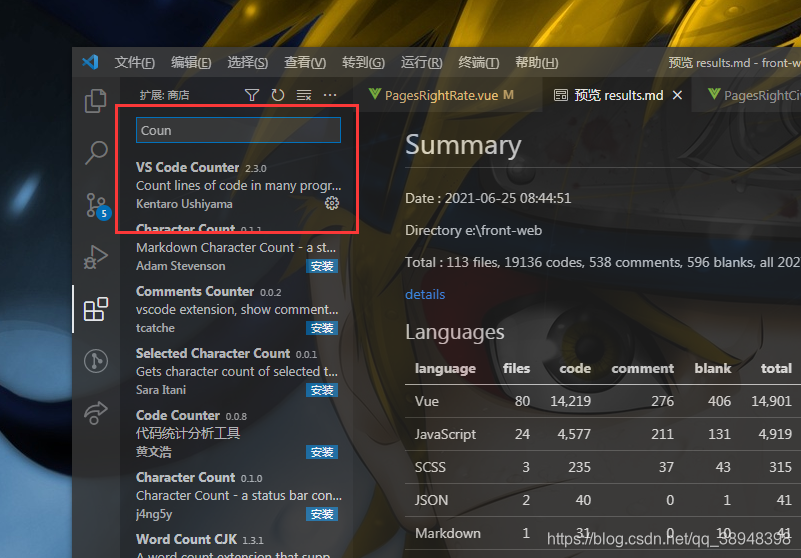
Task: Install Selected Character Count by Sara Itani
Action: pyautogui.click(x=322, y=390)
